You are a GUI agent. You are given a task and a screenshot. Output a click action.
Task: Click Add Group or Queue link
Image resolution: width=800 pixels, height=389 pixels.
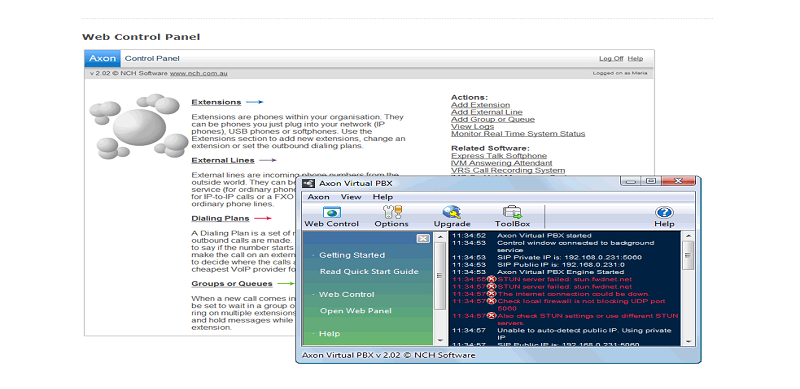(x=493, y=119)
